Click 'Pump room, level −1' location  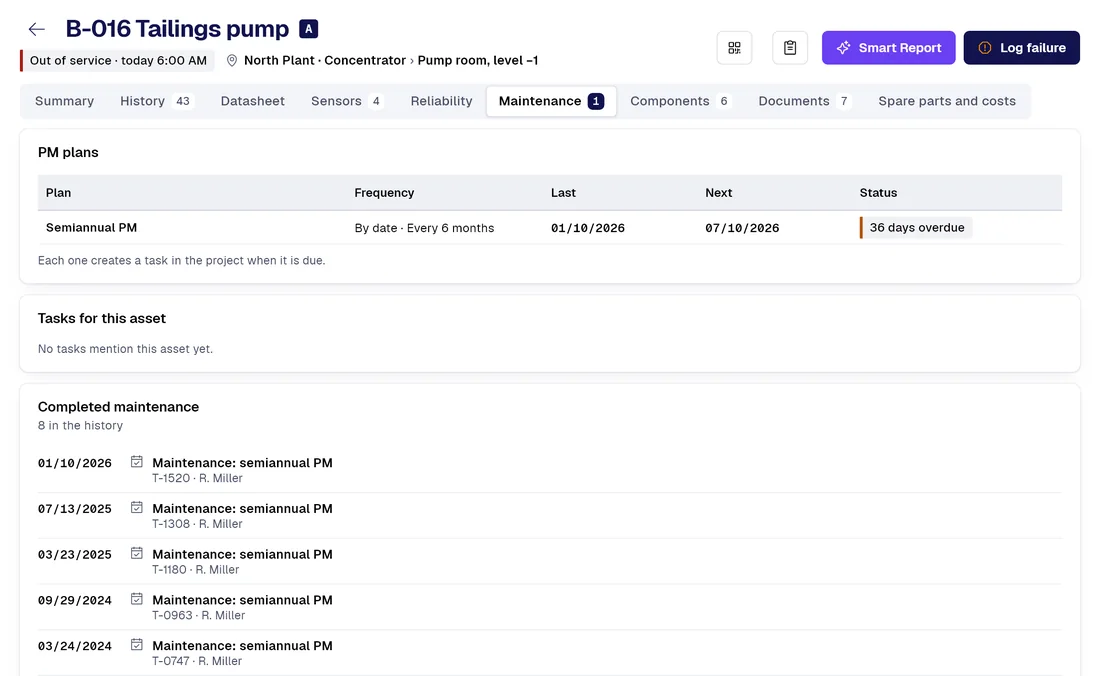(x=478, y=60)
